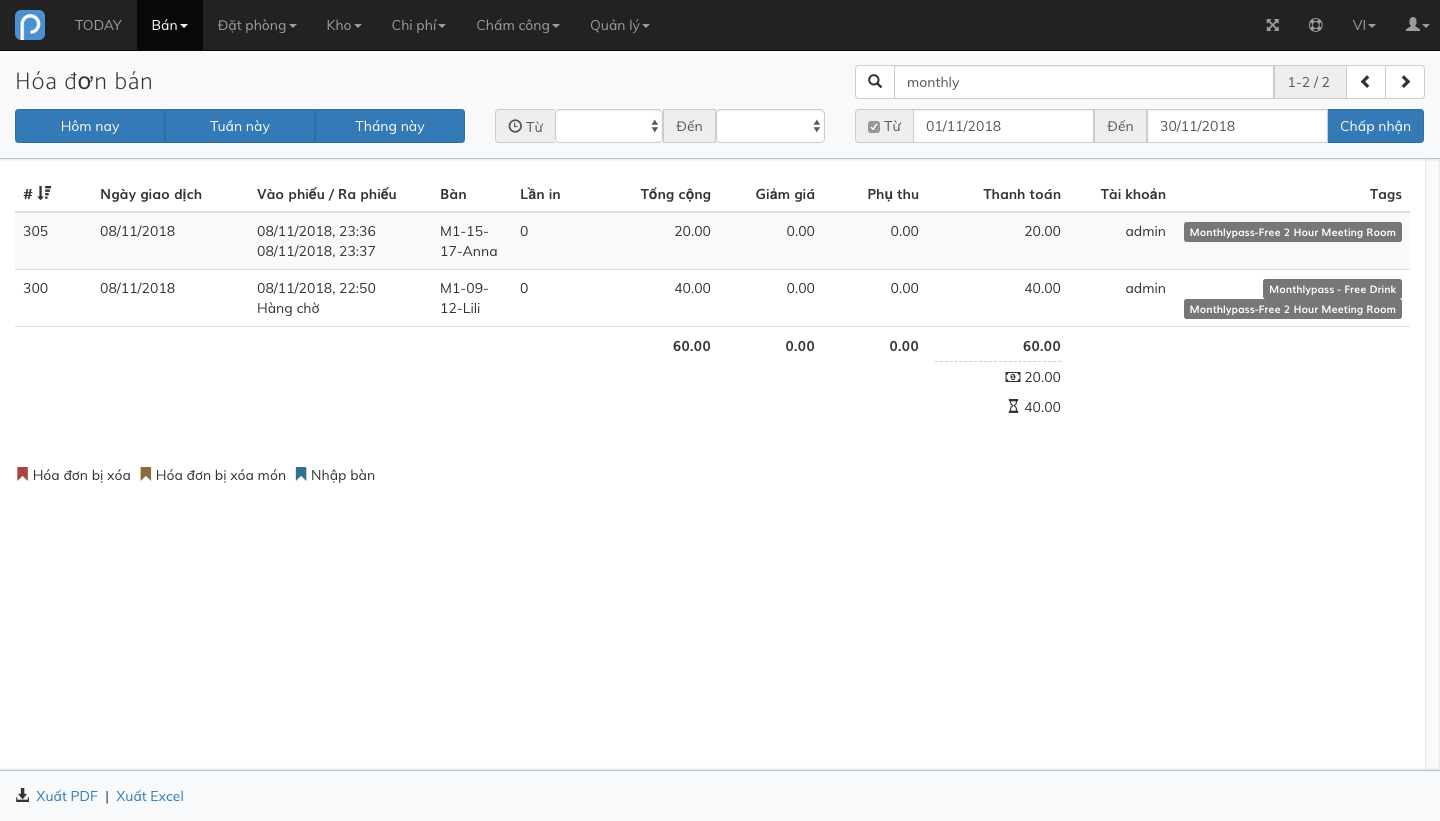The height and width of the screenshot is (821, 1440).
Task: Click the Monthlypass - Free Drink tag
Action: coord(1332,289)
